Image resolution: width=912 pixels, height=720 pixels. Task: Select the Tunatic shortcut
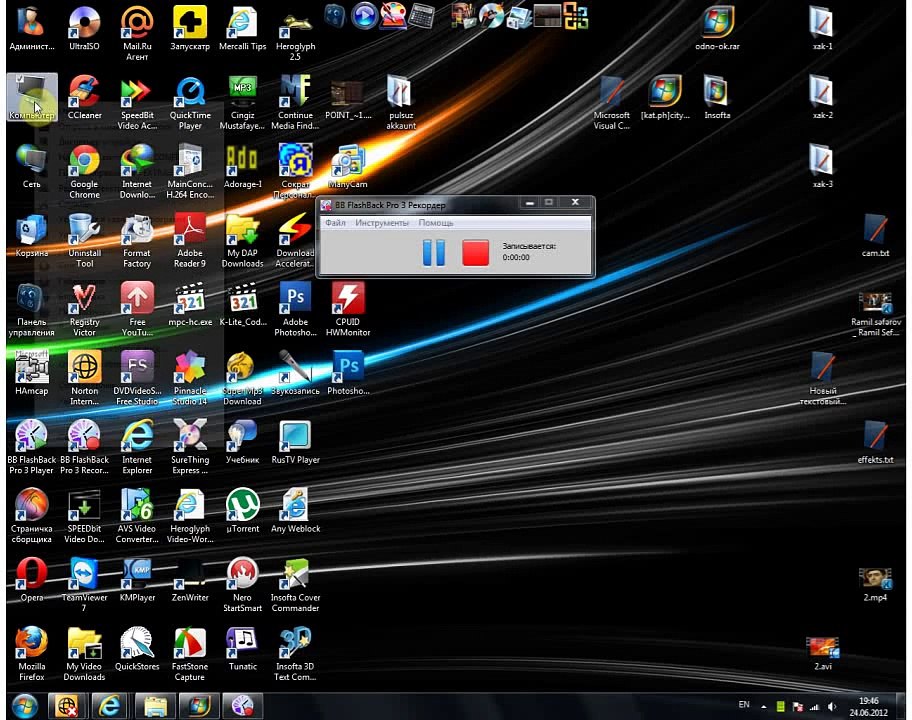(x=243, y=649)
